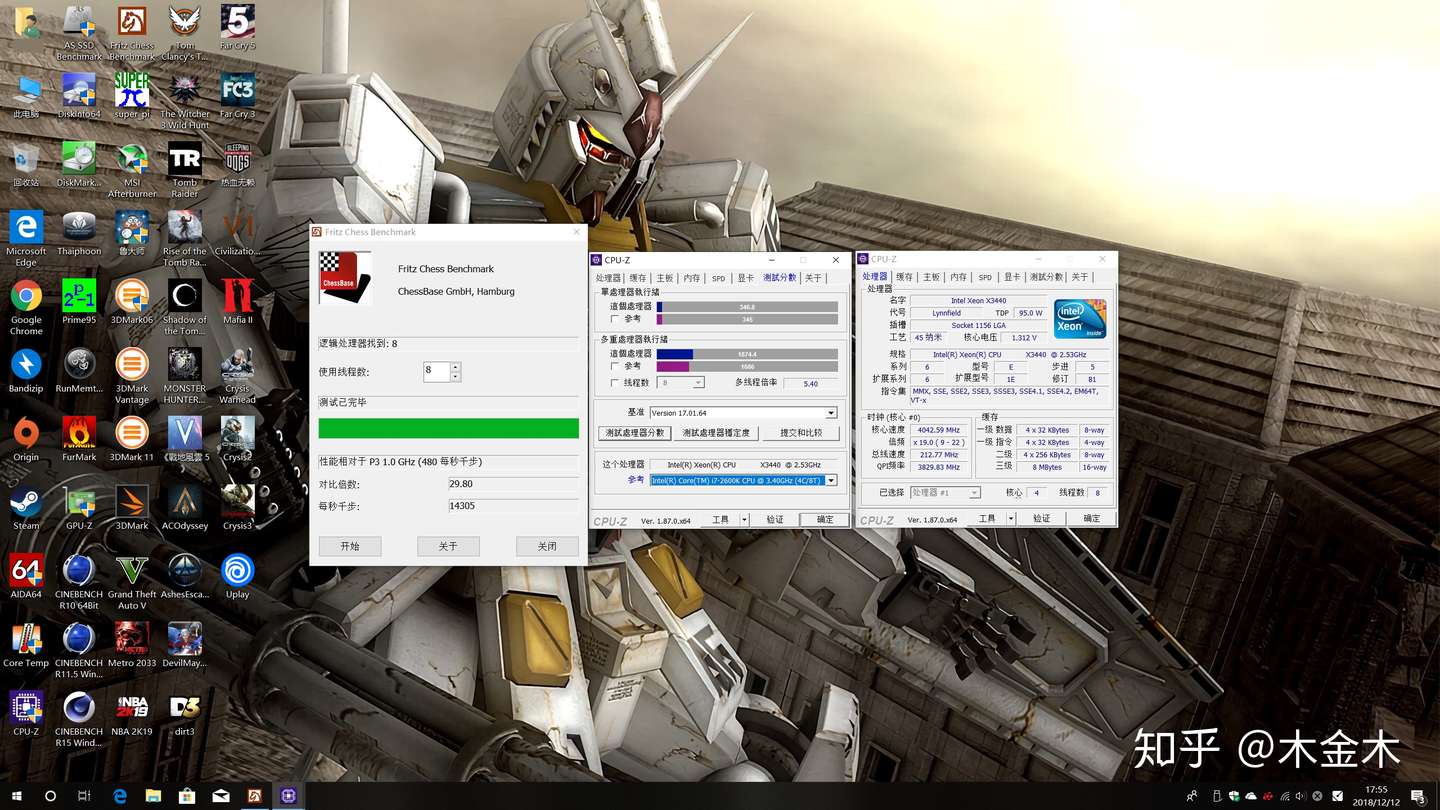Viewport: 1440px width, 810px height.
Task: Select the super_pi desktop icon
Action: coord(132,97)
